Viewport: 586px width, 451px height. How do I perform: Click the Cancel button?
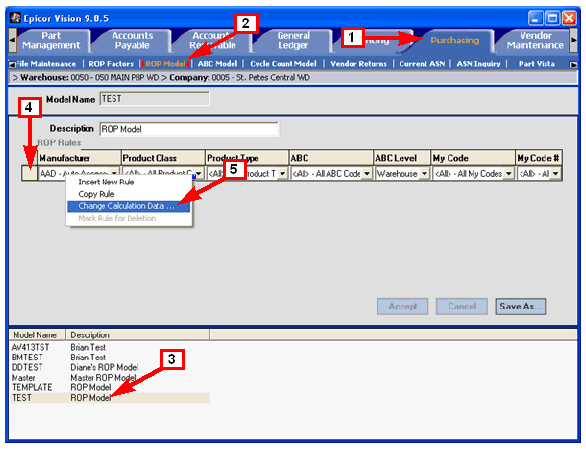[x=462, y=306]
